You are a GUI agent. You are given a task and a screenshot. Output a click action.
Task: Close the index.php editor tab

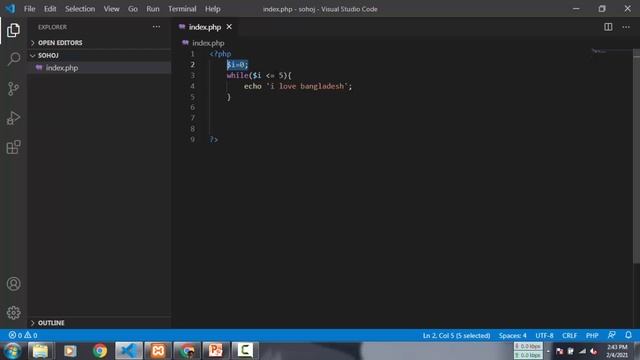pyautogui.click(x=229, y=27)
